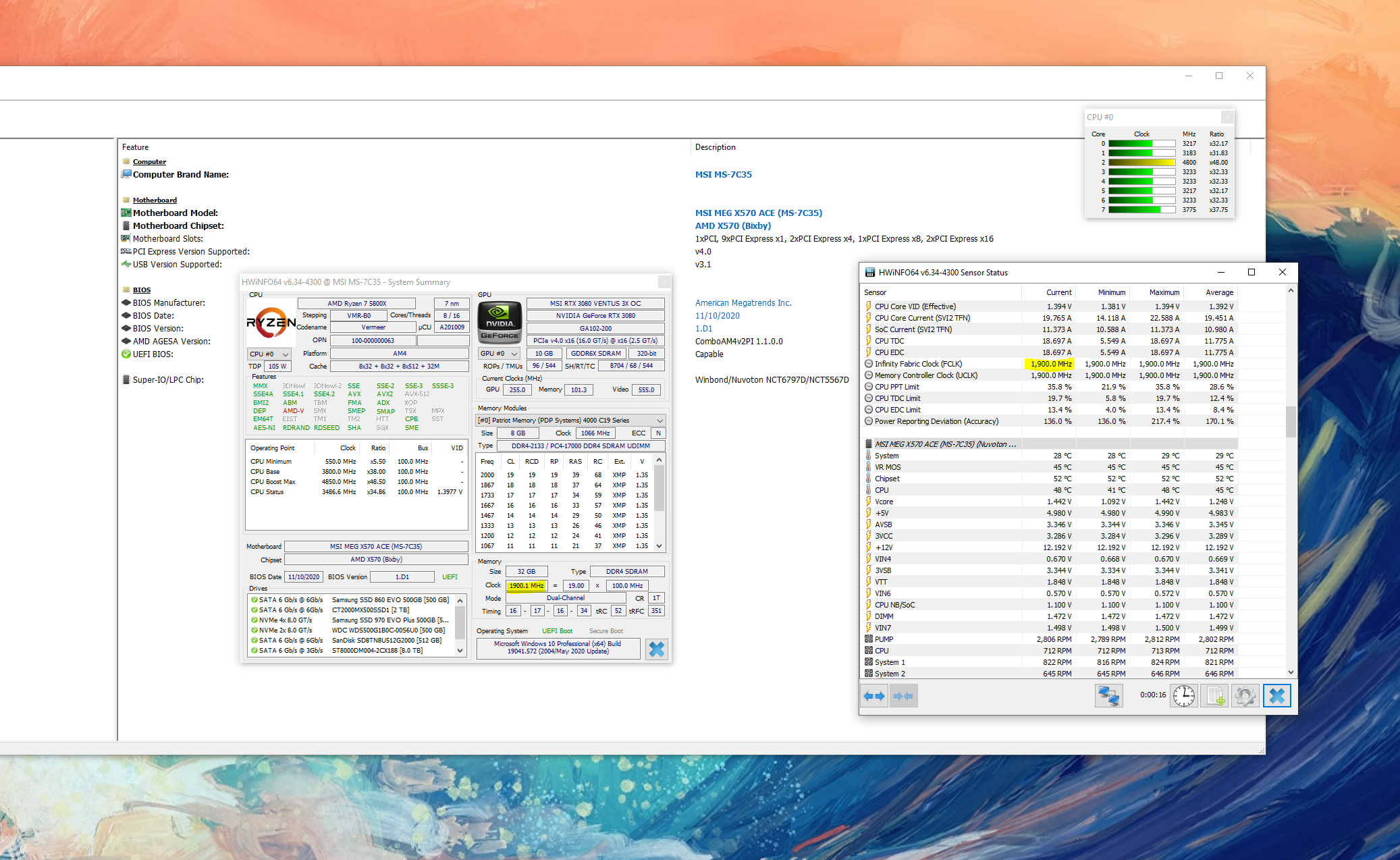Click the MSI RTX 3080 VENTUS 3X OC field
This screenshot has height=860, width=1400.
tap(595, 303)
